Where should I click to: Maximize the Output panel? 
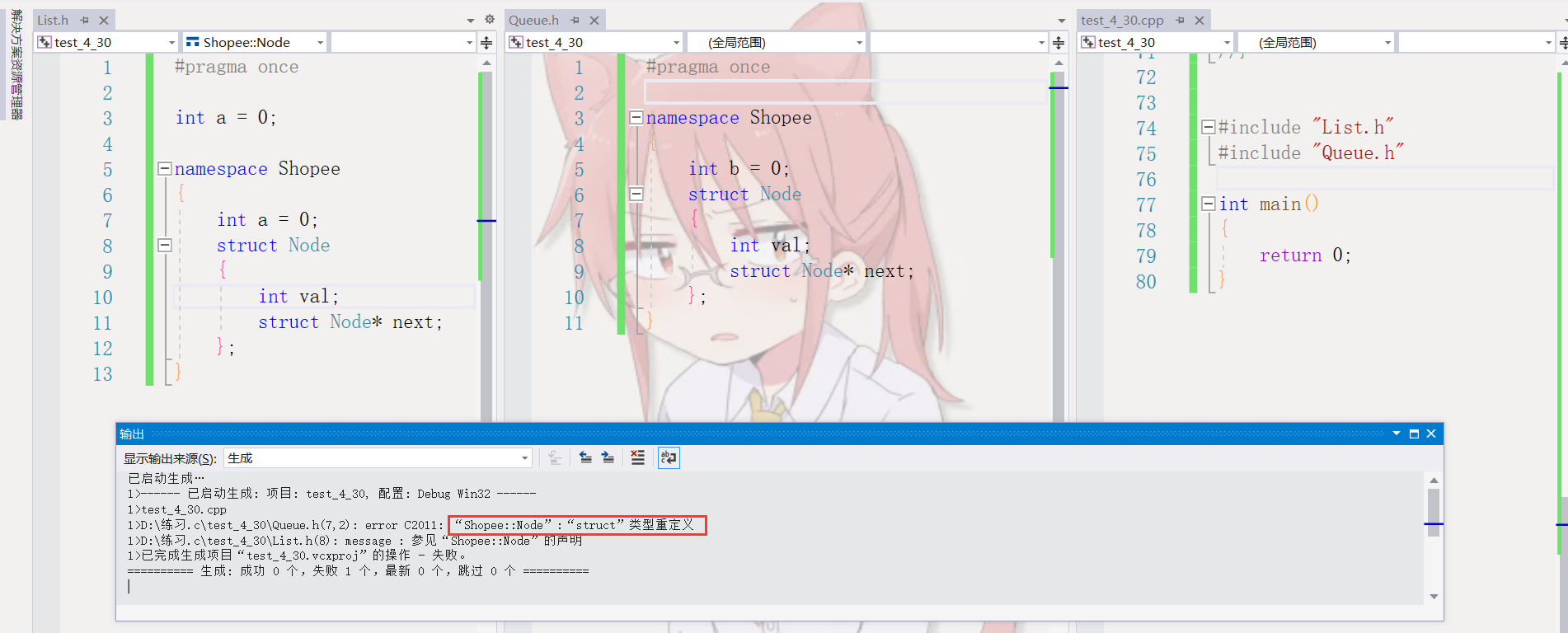tap(1414, 434)
